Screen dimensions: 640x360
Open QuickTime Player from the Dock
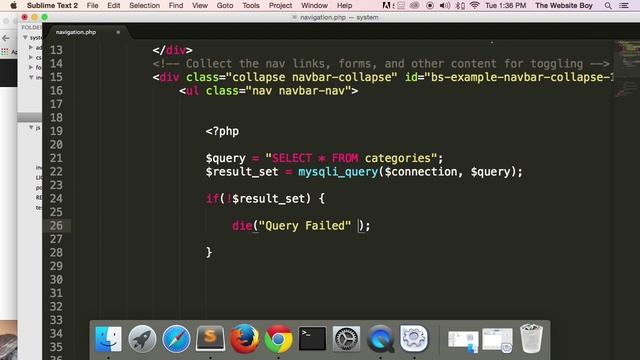click(380, 338)
